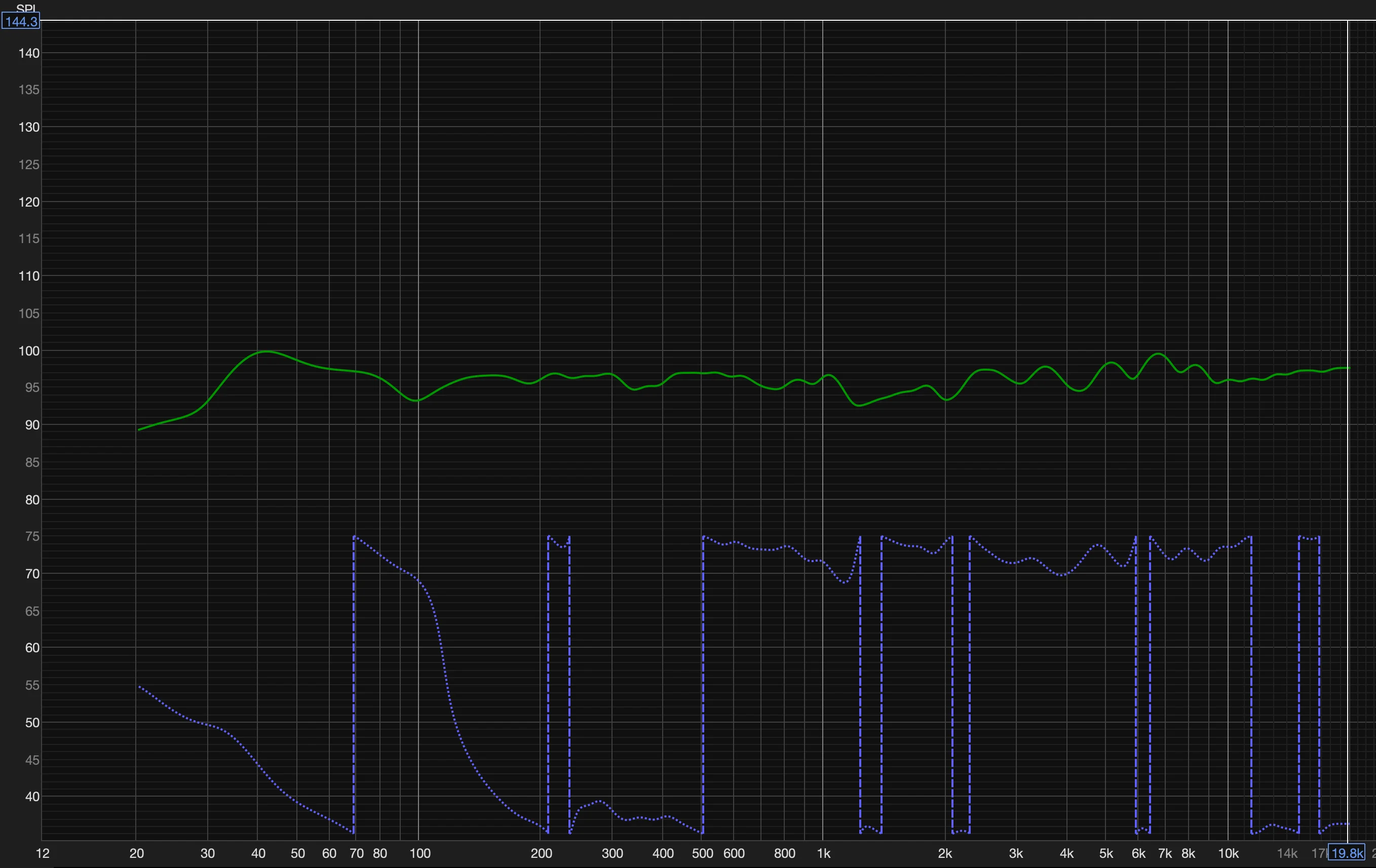Click the 144.3 SPL upper limit field
Image resolution: width=1376 pixels, height=868 pixels.
pos(21,22)
